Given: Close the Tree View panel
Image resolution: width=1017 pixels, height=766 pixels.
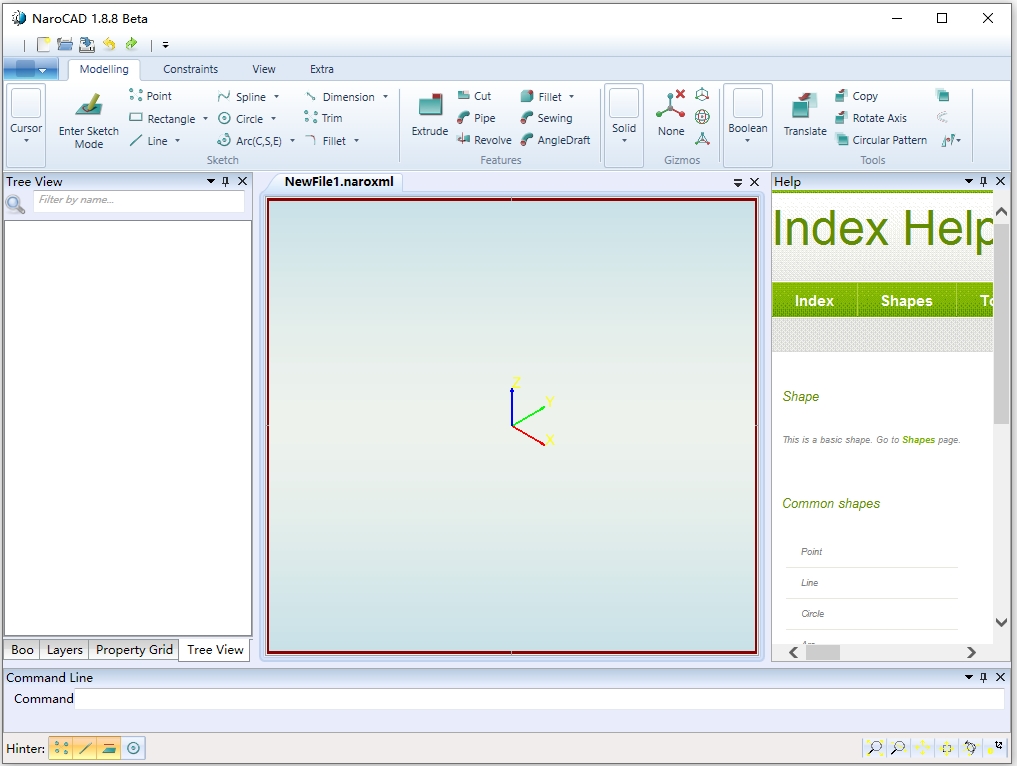Looking at the screenshot, I should (243, 182).
